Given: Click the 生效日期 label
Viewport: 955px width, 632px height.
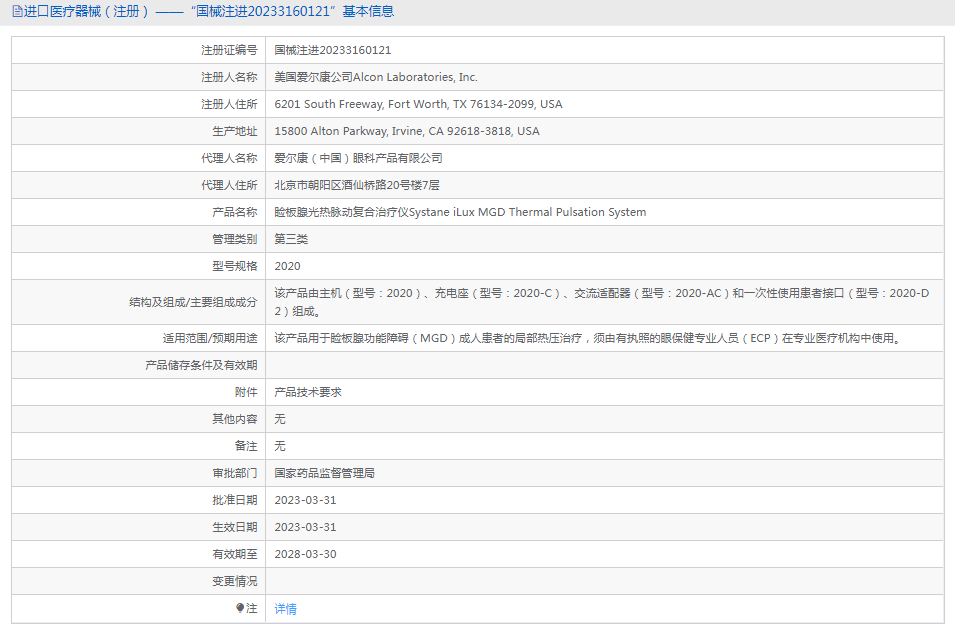Looking at the screenshot, I should [234, 527].
